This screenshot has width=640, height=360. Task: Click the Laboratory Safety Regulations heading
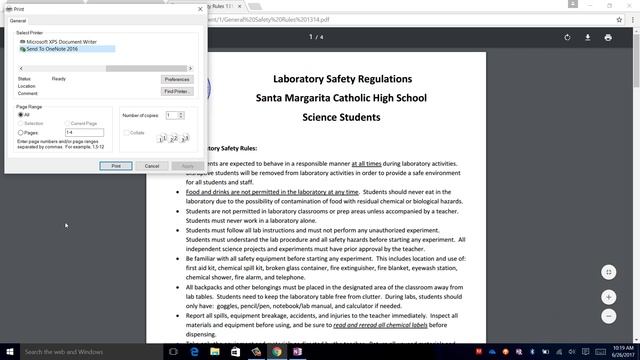pos(342,79)
